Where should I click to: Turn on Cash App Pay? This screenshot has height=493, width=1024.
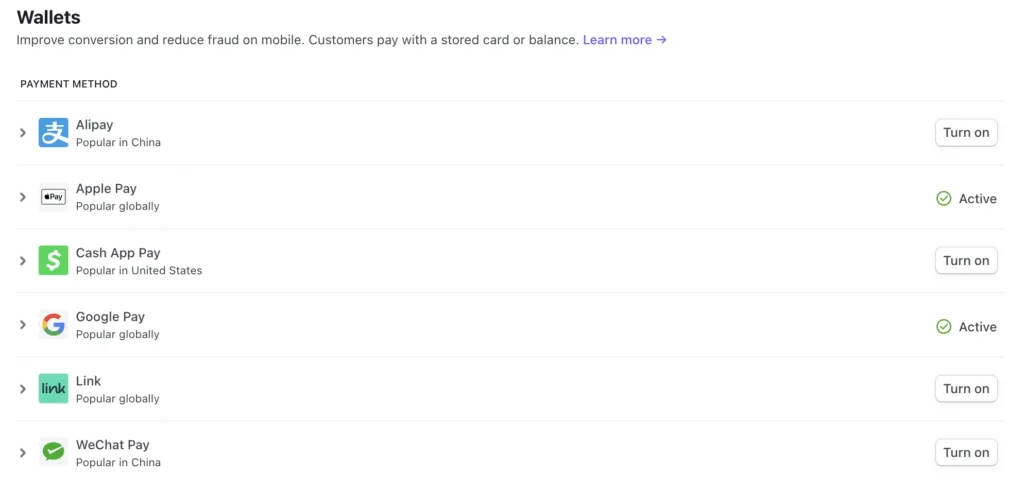click(966, 261)
